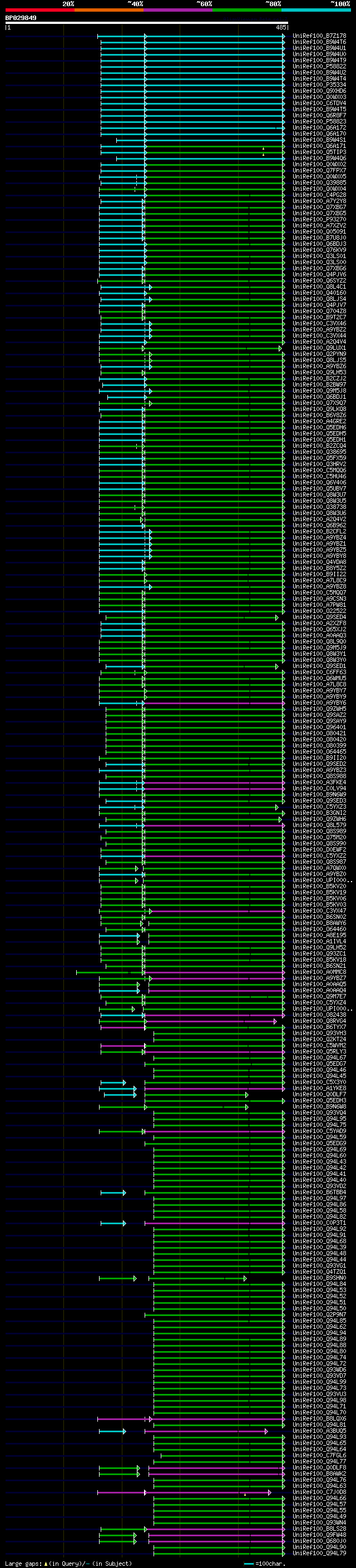Select hit UniRef100_B7Z178
Image resolution: width=356 pixels, height=1568 pixels.
click(x=319, y=36)
